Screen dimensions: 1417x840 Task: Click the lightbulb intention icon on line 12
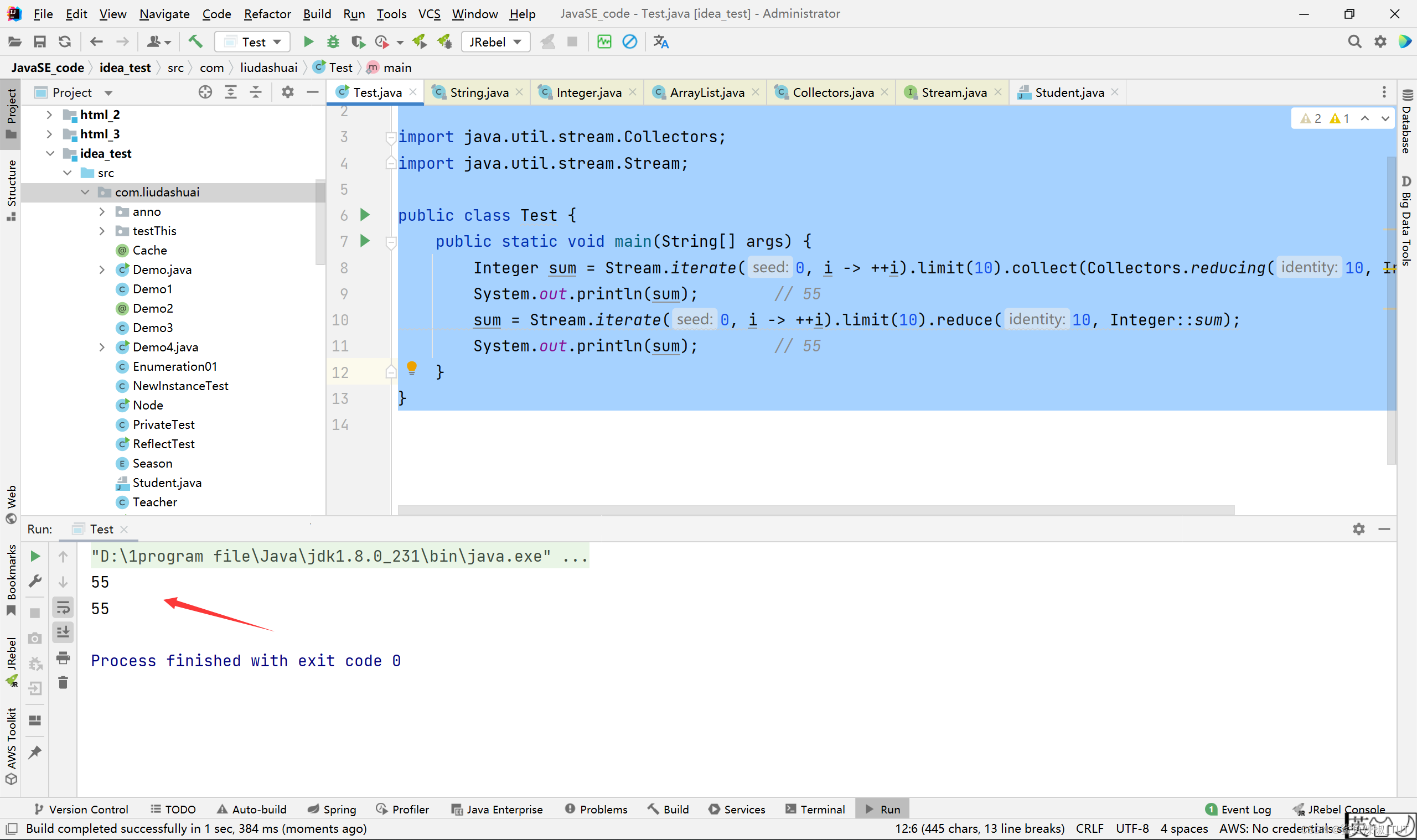412,369
